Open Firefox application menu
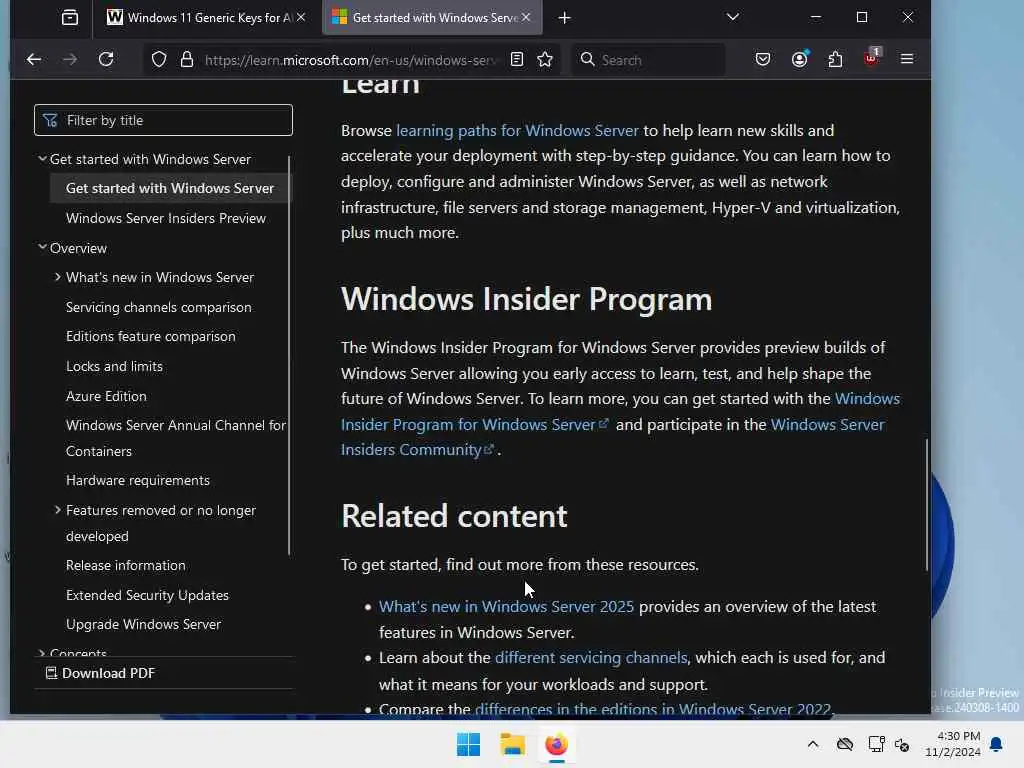This screenshot has width=1024, height=768. pos(906,59)
